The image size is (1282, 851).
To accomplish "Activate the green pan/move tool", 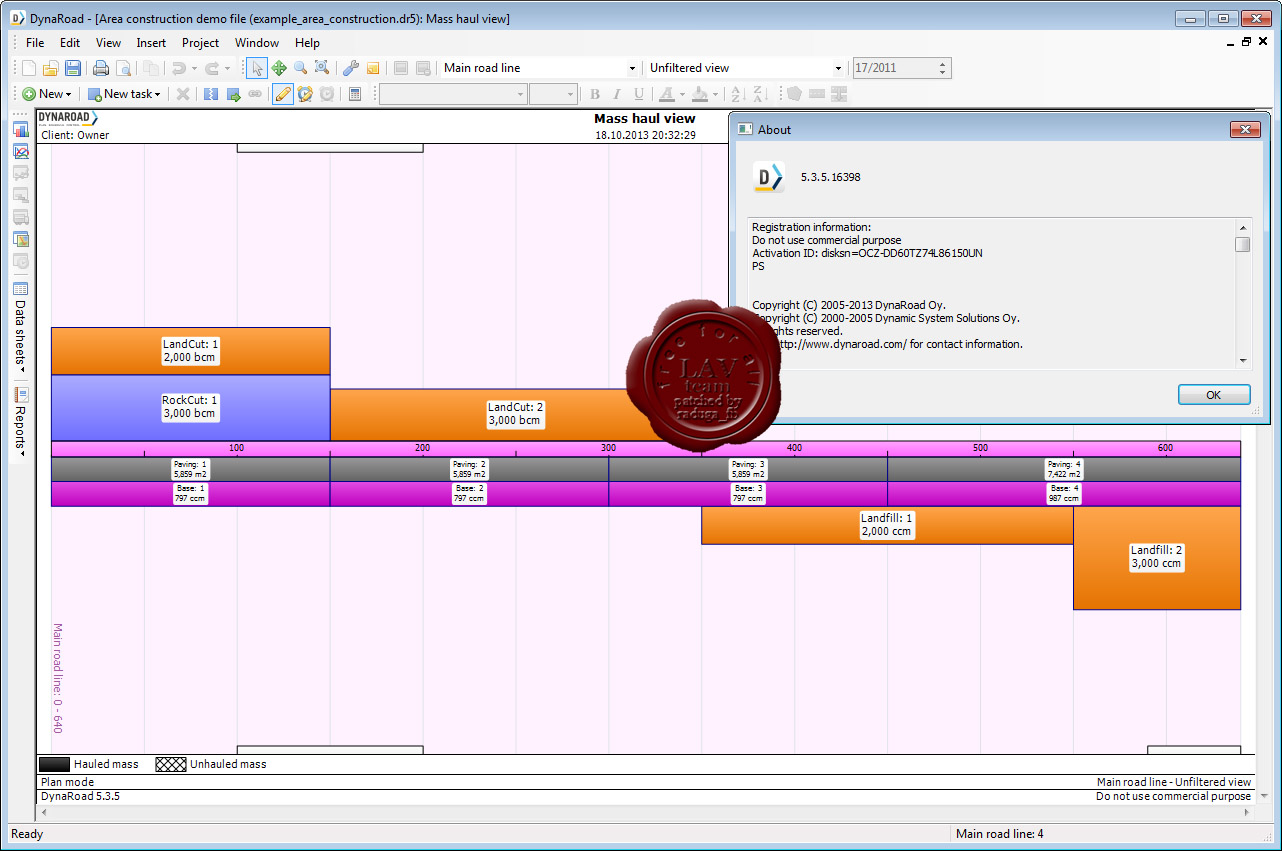I will 279,68.
